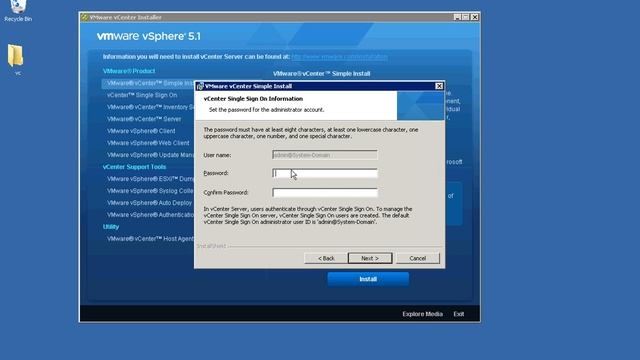Open the Recycle Bin desktop icon
The height and width of the screenshot is (360, 640).
point(18,11)
